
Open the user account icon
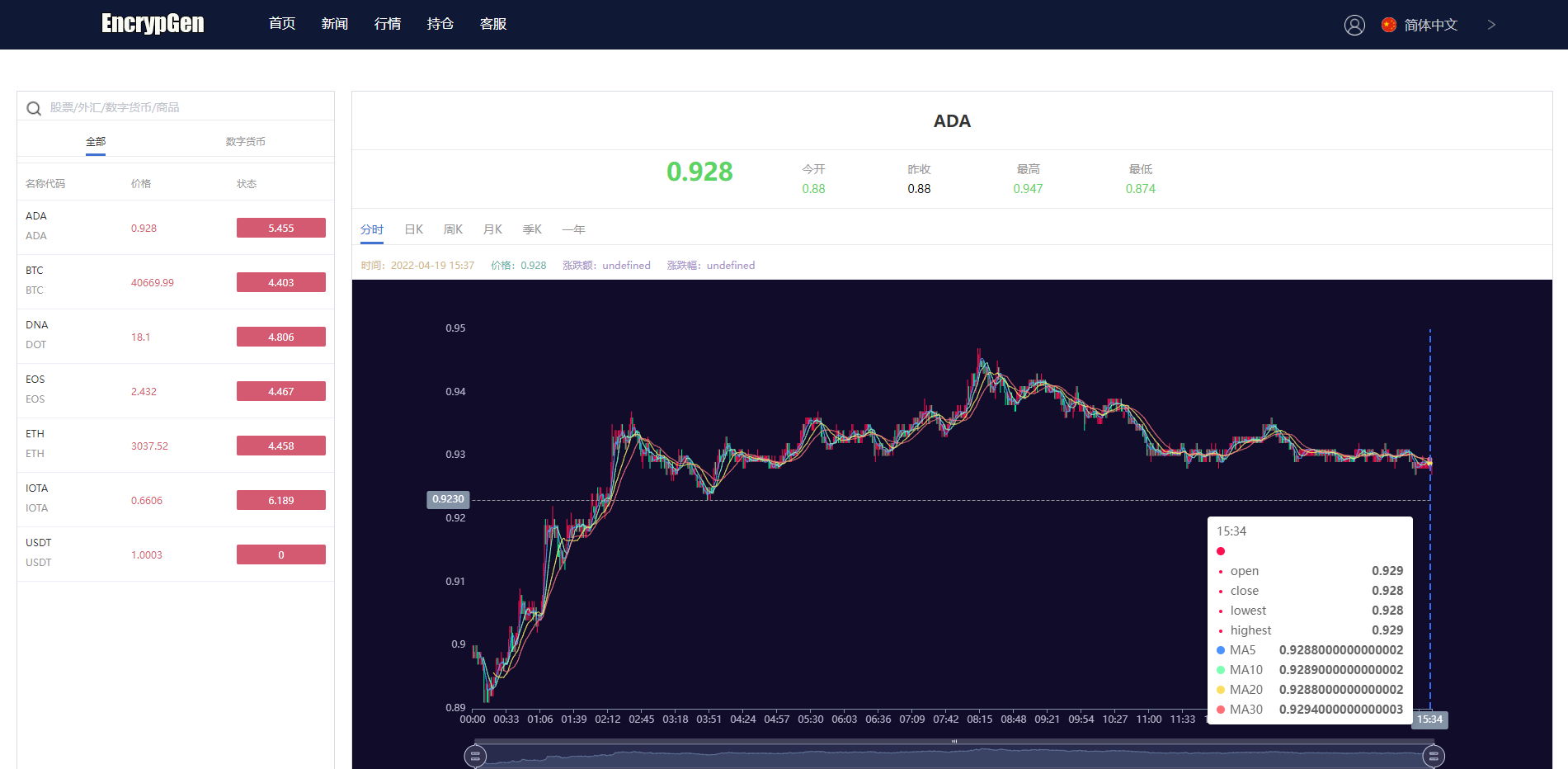click(1354, 25)
